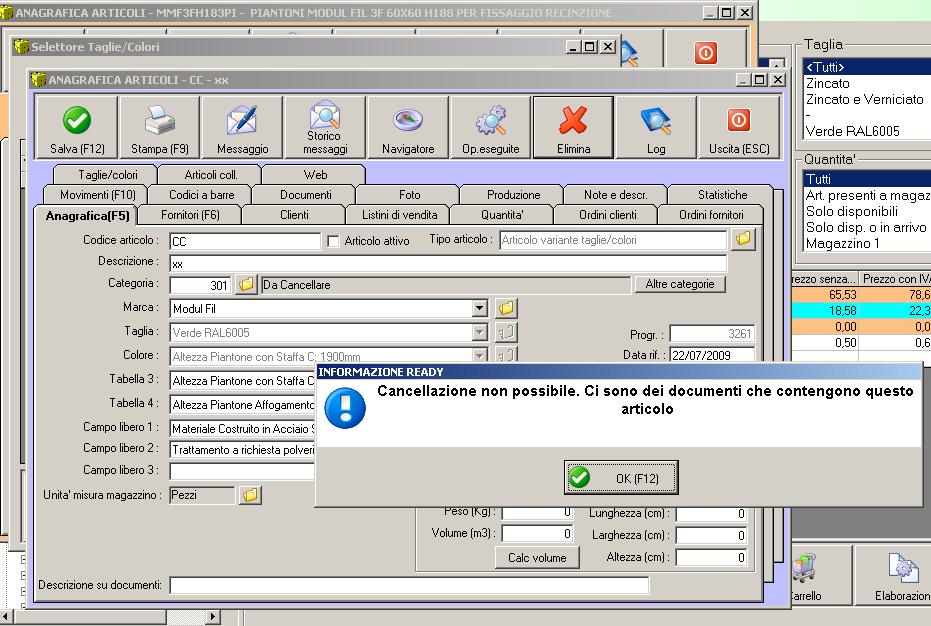Open Unita' misura magazzino folder lookup
This screenshot has width=931, height=626.
pos(250,495)
